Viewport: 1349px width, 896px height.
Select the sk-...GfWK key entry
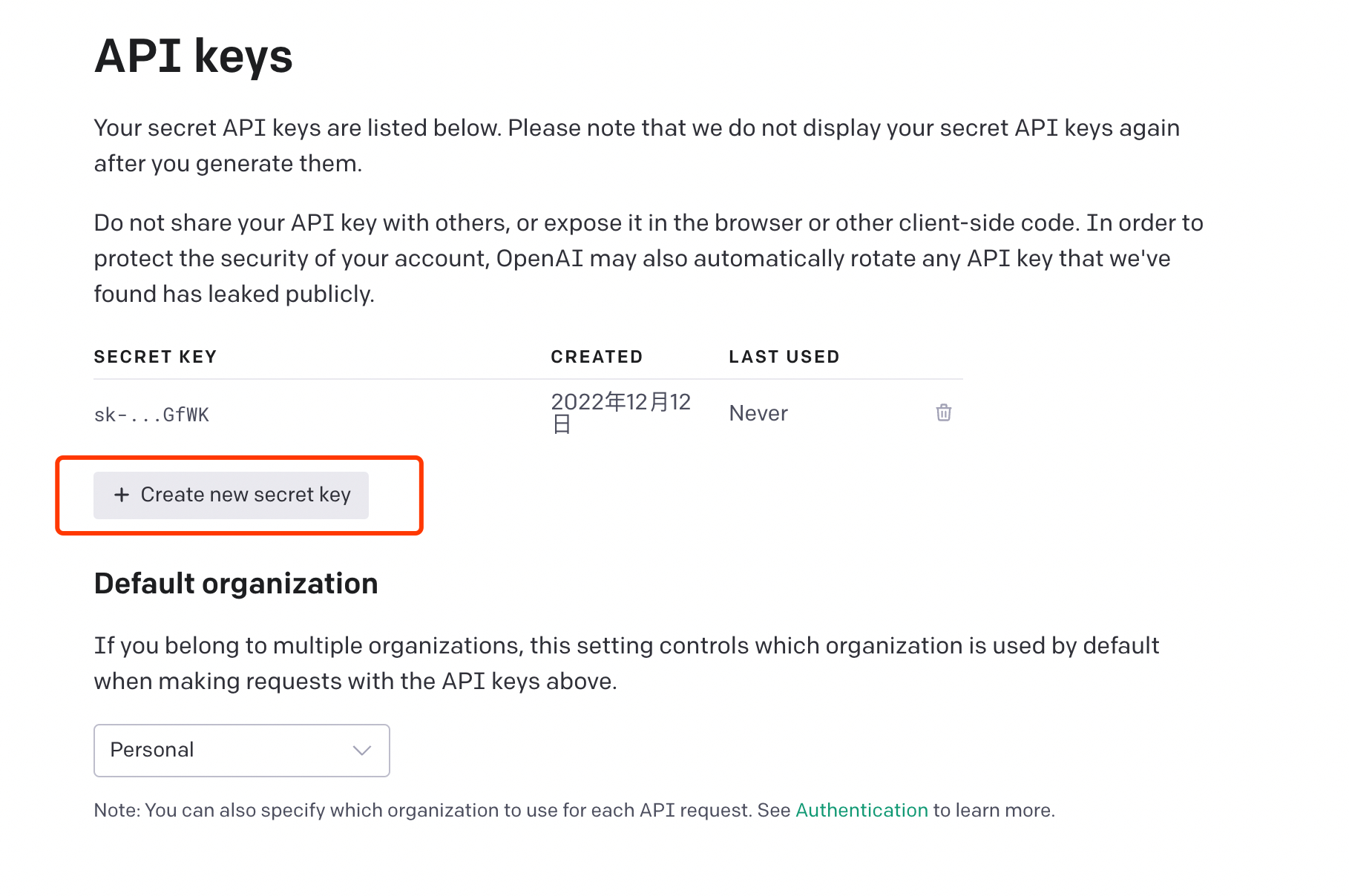(151, 414)
